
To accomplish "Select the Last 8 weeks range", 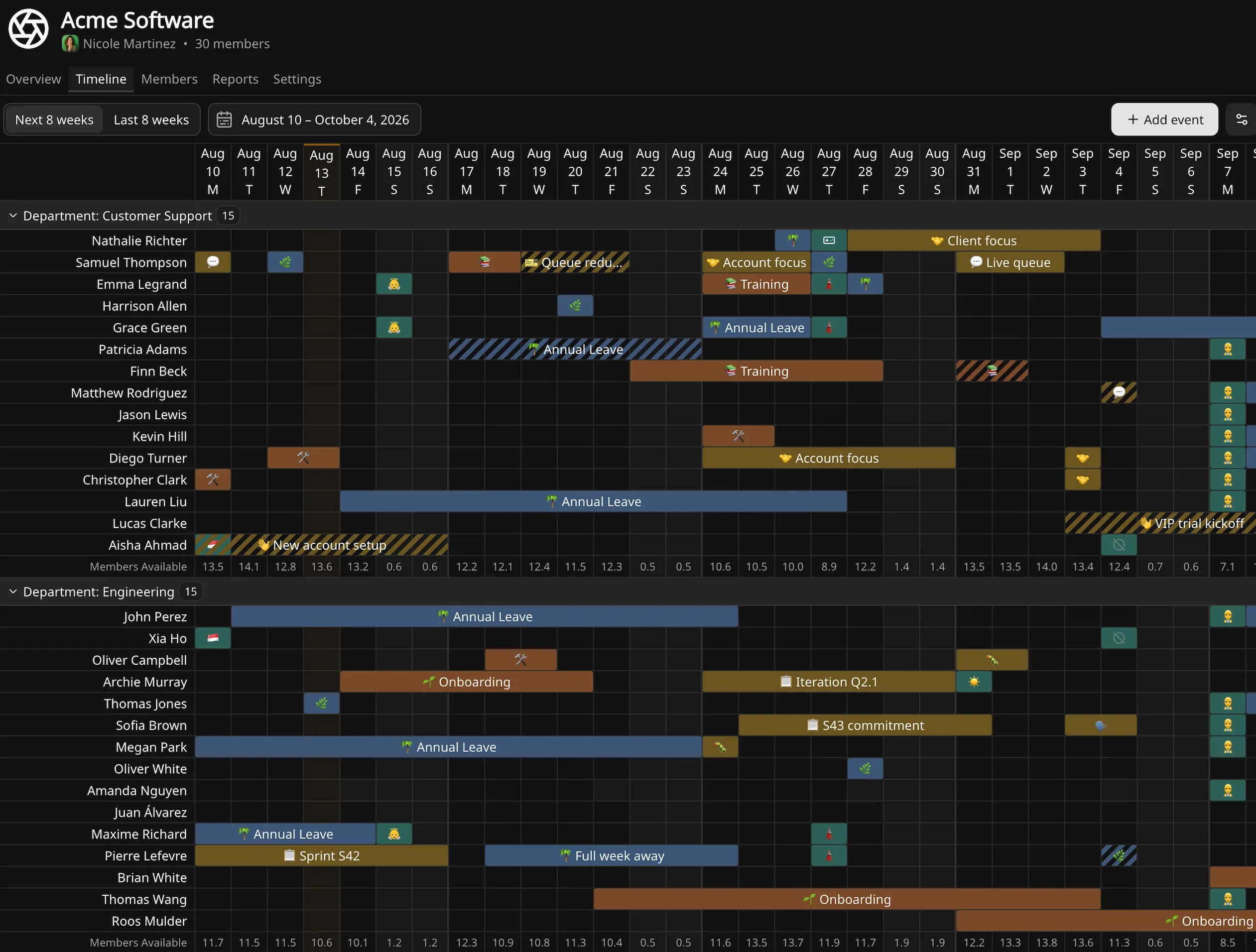I will click(151, 120).
